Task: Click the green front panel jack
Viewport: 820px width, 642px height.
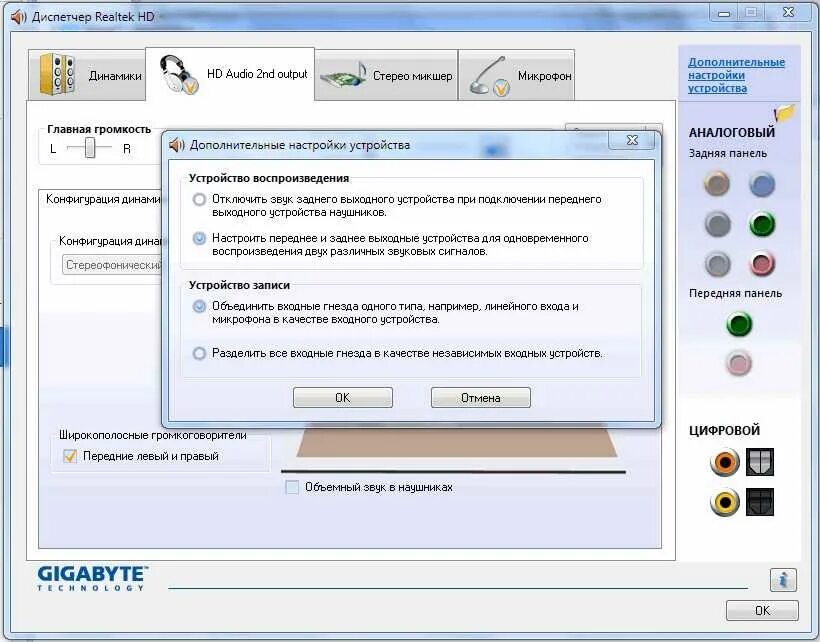Action: [739, 324]
